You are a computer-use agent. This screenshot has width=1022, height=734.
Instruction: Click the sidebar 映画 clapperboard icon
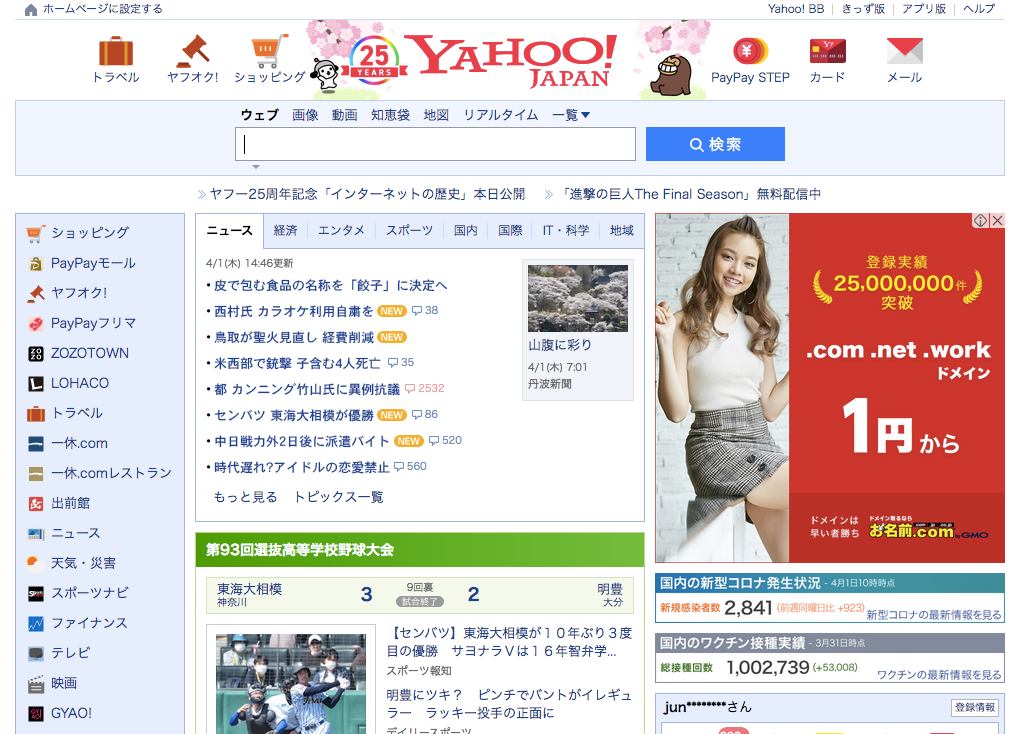(35, 683)
